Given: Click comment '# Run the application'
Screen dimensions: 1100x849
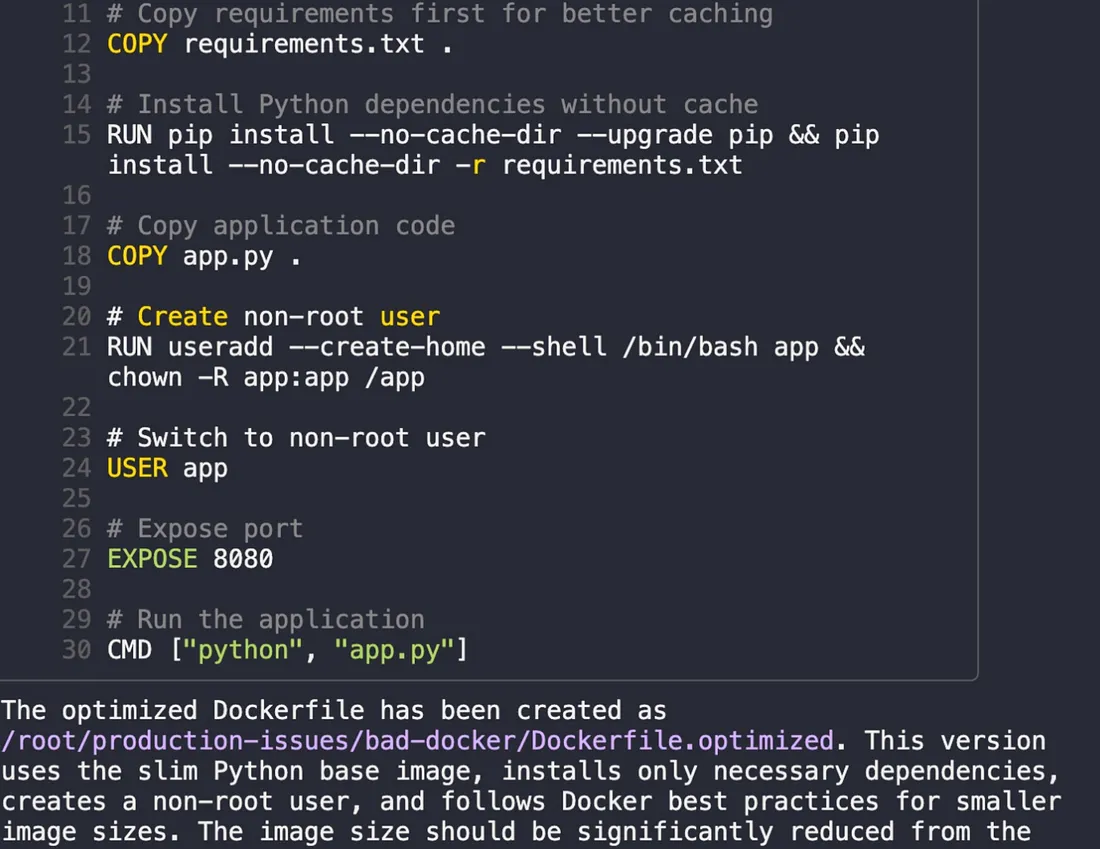Looking at the screenshot, I should (265, 620).
